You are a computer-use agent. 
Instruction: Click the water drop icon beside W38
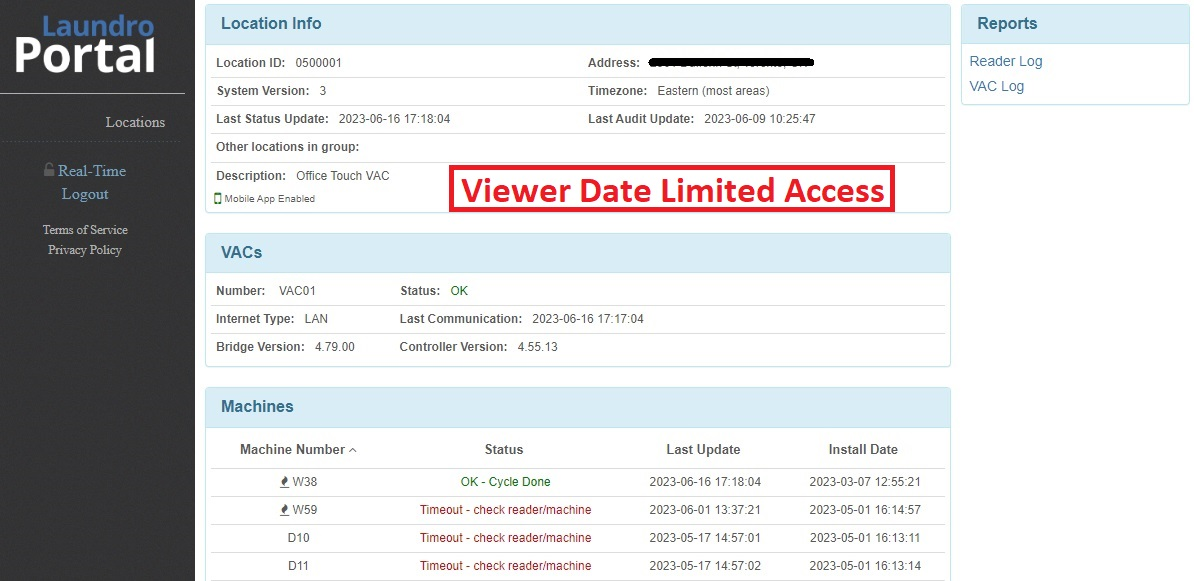point(285,482)
